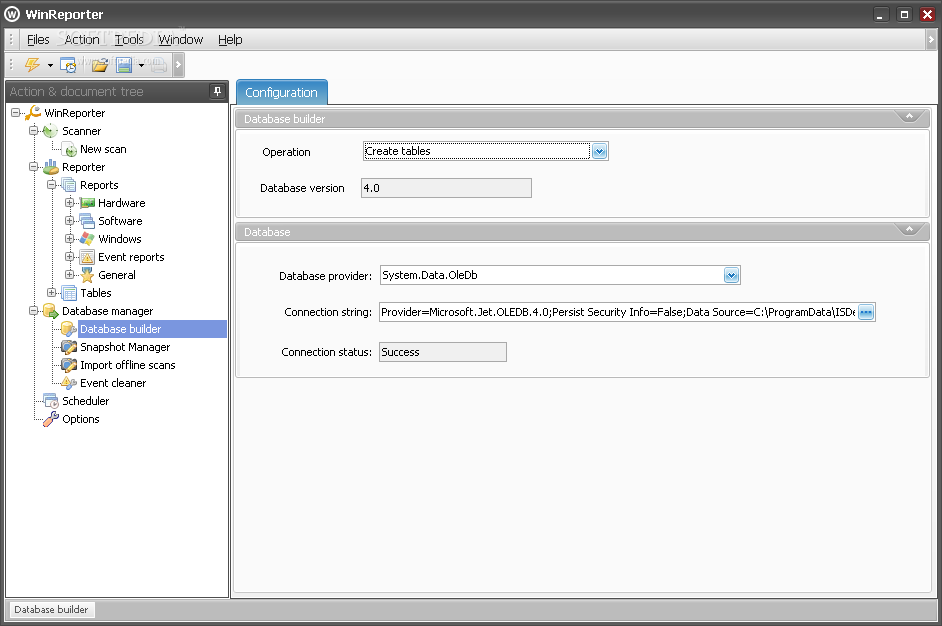Click the New scan icon
The image size is (942, 626).
(70, 149)
